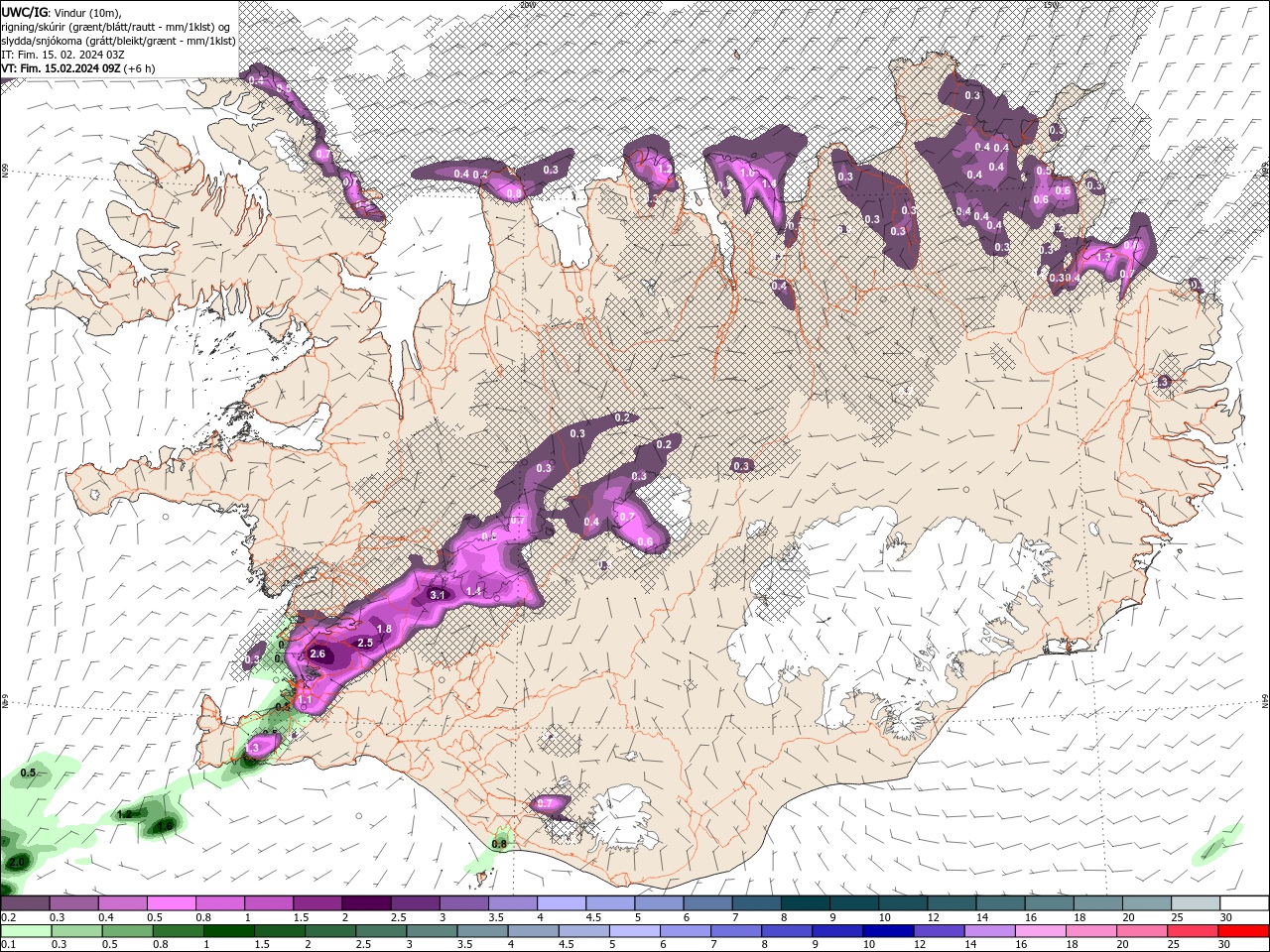Click the '4.5' label in the bottom legend row
The image size is (1270, 952).
tap(567, 945)
